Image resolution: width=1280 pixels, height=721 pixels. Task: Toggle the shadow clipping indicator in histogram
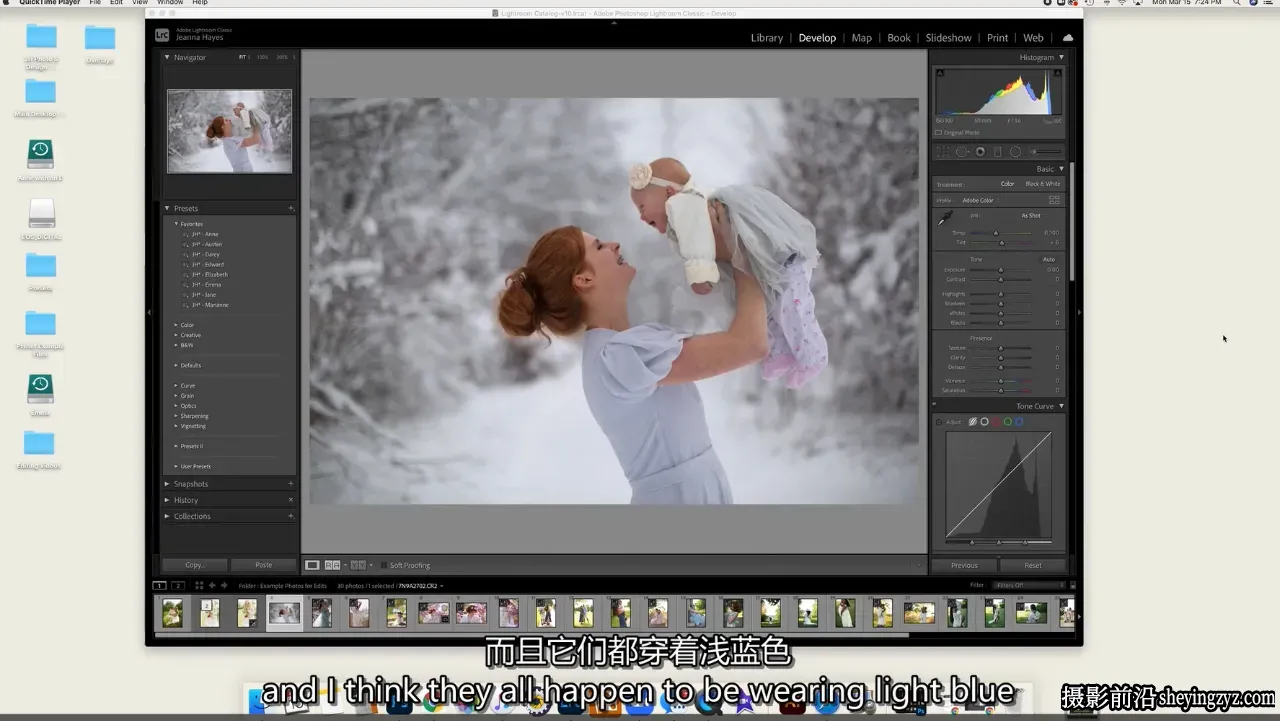point(940,73)
